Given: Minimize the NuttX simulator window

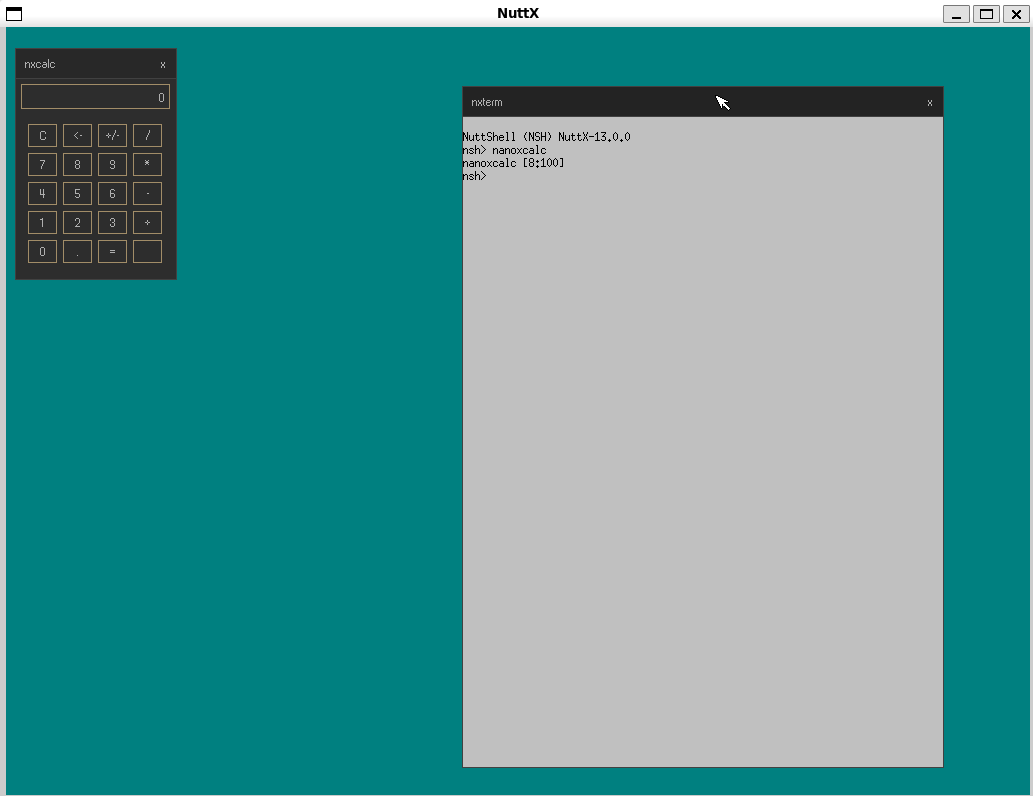Looking at the screenshot, I should 956,14.
